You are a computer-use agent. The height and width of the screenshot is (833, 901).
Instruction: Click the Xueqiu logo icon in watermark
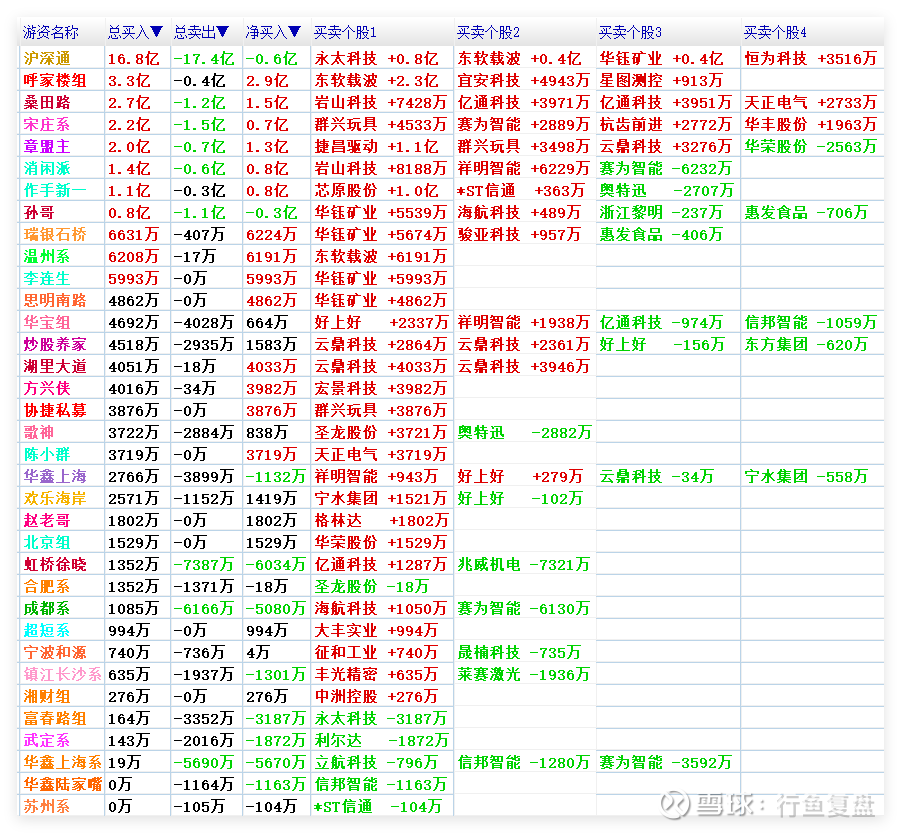pyautogui.click(x=677, y=804)
